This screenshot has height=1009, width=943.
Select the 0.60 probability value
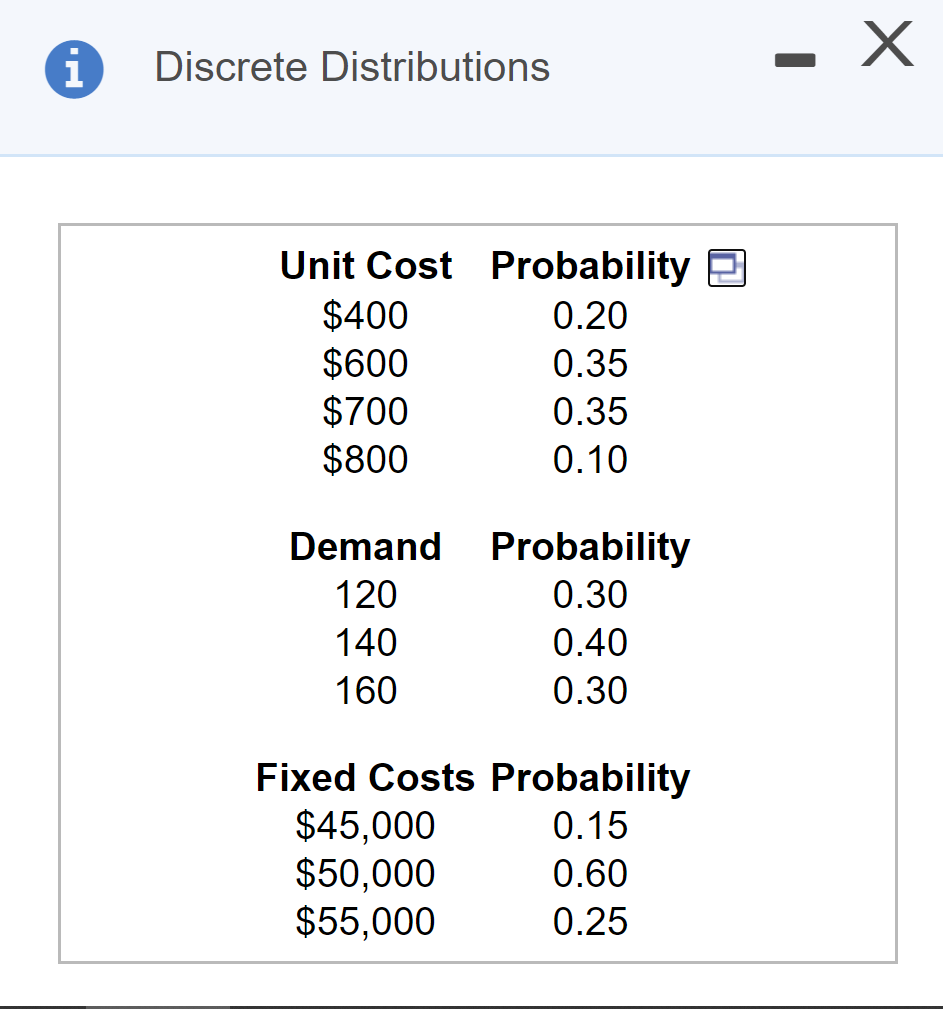[x=590, y=874]
